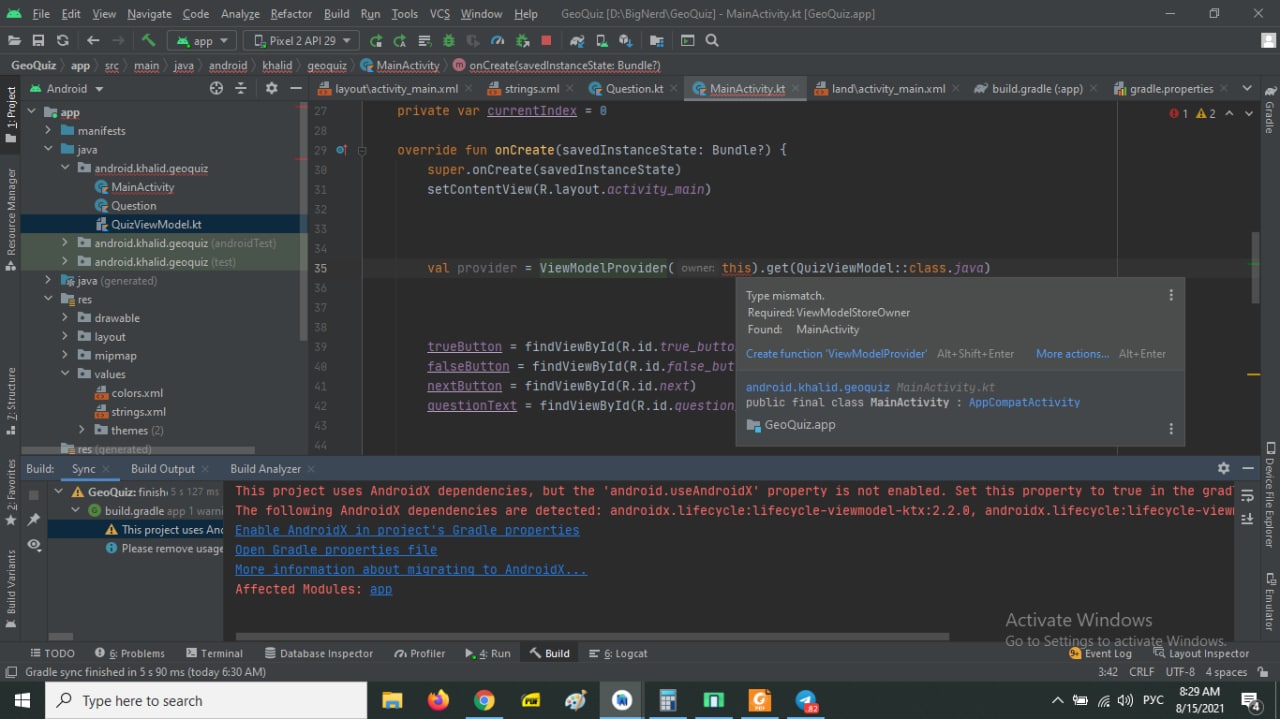
Task: Click More actions... in the tooltip
Action: click(1072, 354)
